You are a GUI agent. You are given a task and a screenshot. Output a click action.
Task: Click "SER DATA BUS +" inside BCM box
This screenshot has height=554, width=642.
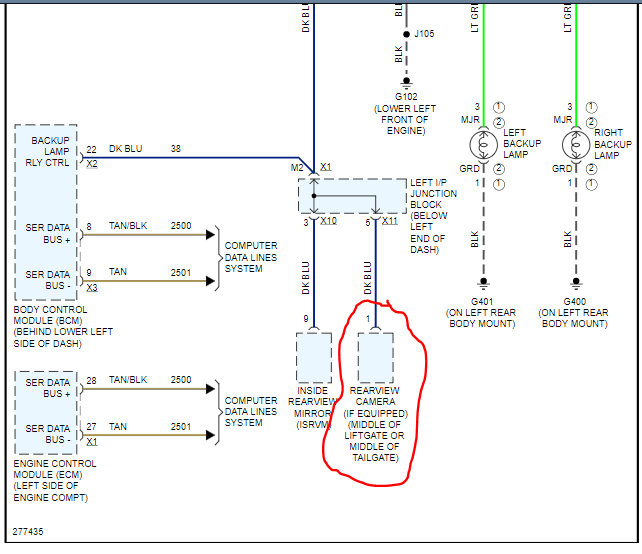pos(47,233)
